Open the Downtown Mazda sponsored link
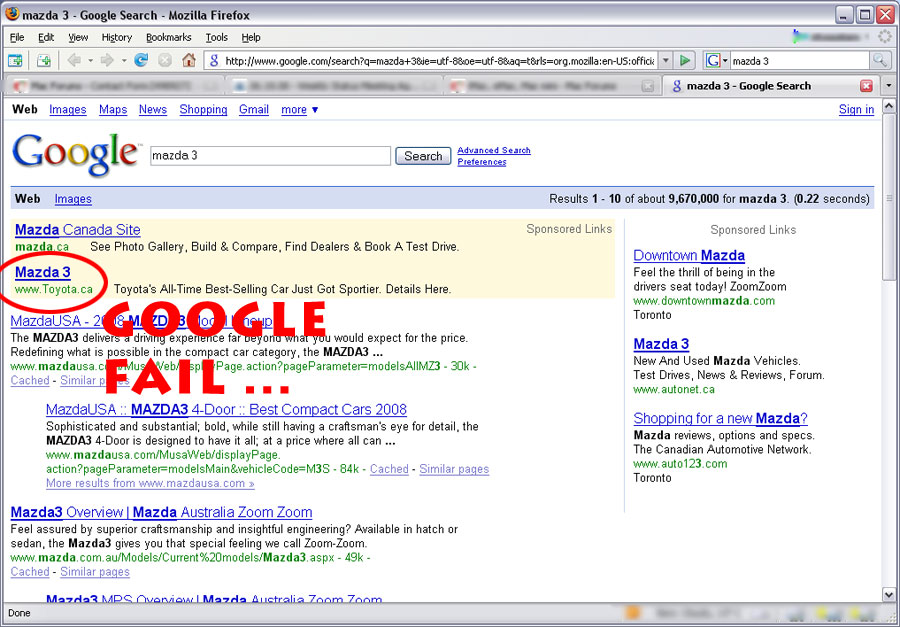This screenshot has height=627, width=900. (689, 256)
